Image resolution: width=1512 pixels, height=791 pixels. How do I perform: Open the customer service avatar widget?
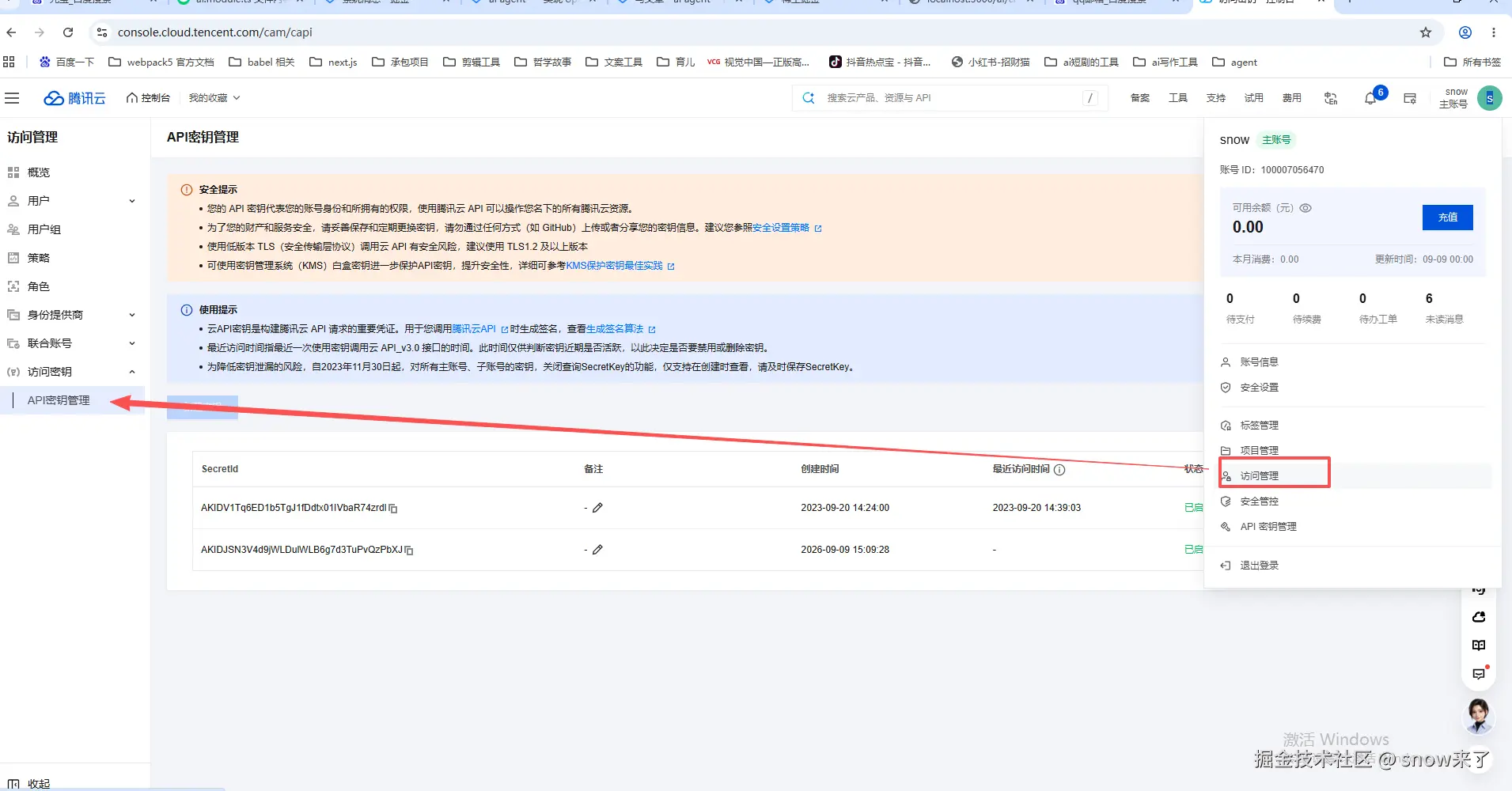(x=1478, y=716)
